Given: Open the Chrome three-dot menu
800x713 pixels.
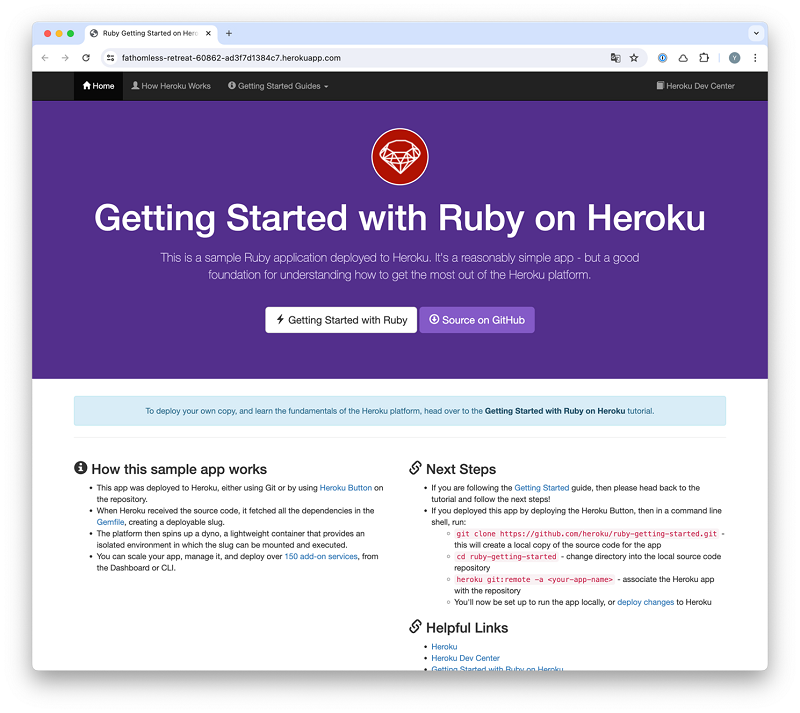Looking at the screenshot, I should tap(755, 58).
